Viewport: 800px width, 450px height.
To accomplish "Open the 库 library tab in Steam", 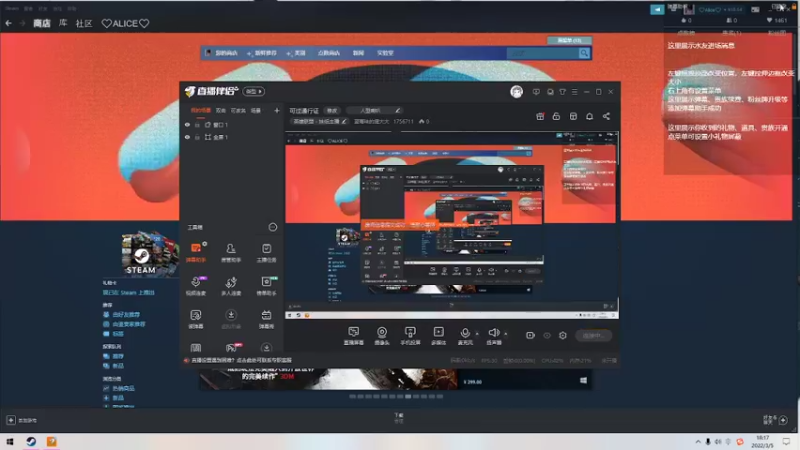I will point(63,23).
